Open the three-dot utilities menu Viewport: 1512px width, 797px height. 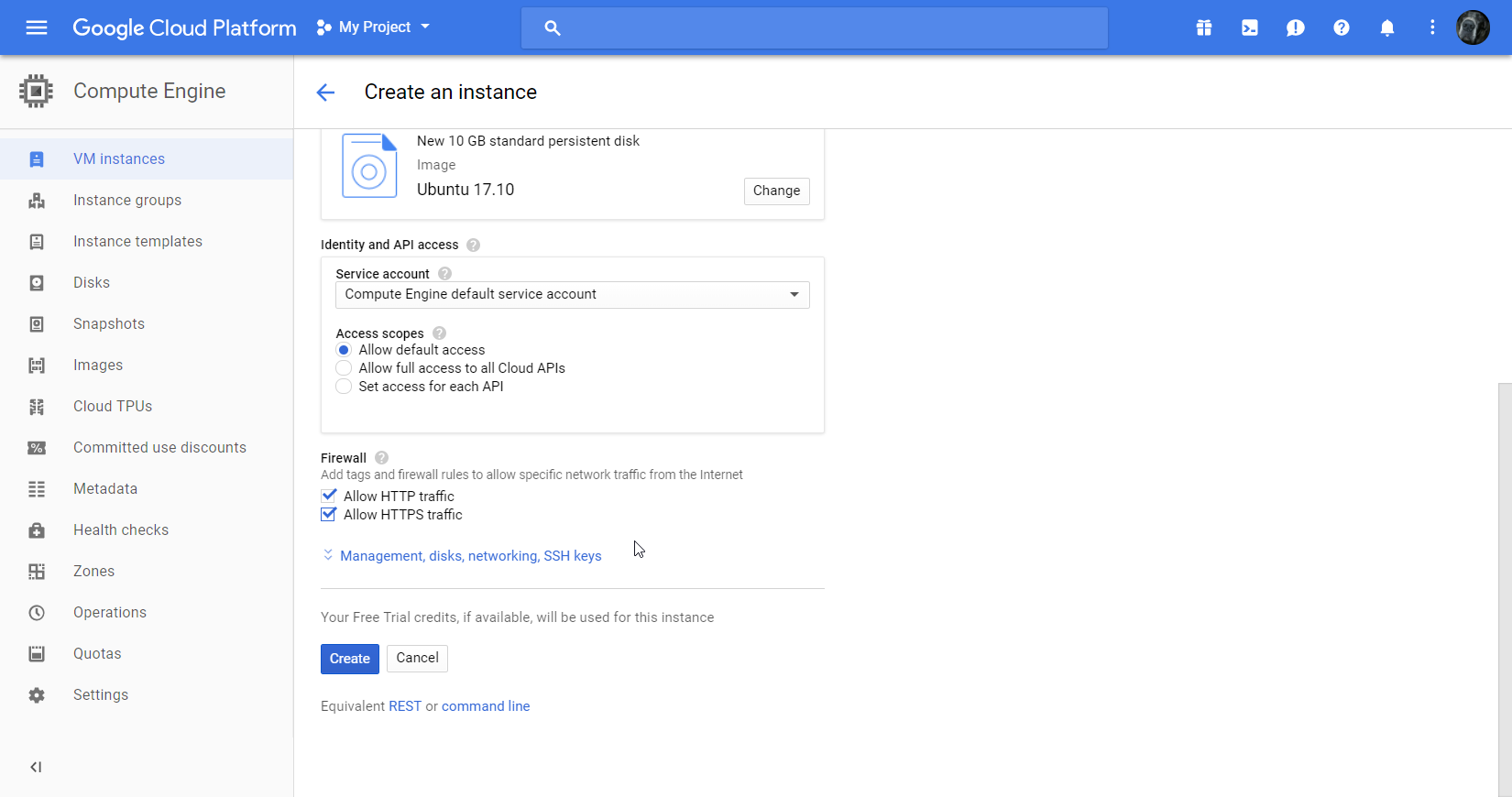coord(1432,27)
